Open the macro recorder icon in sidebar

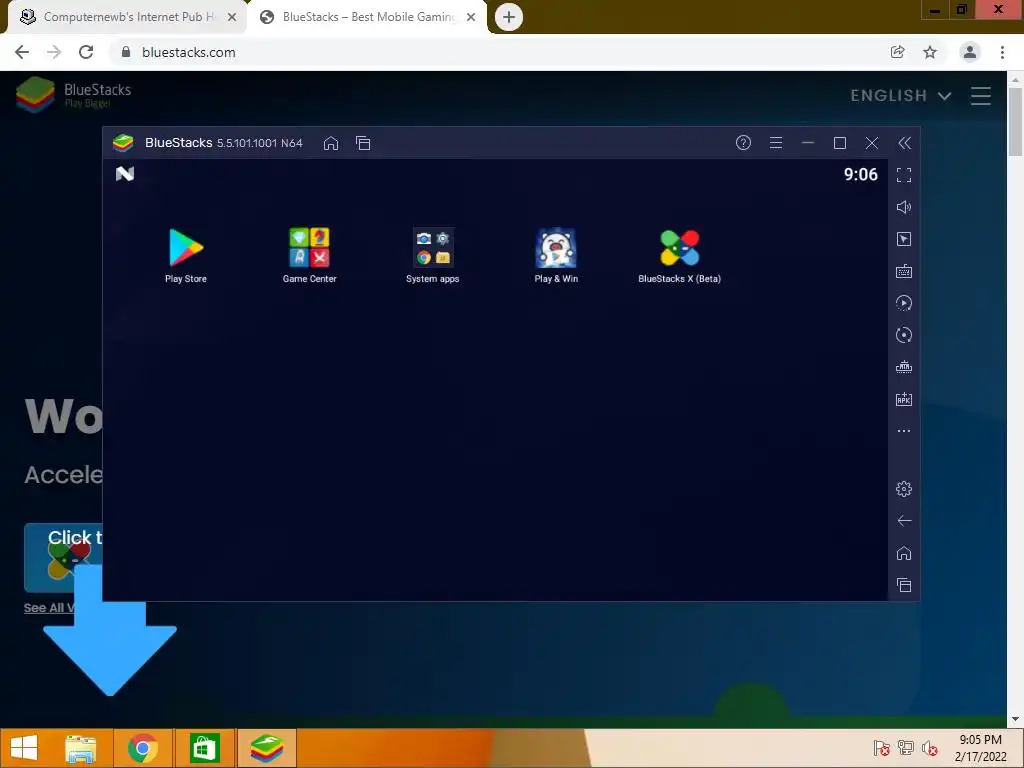point(904,367)
